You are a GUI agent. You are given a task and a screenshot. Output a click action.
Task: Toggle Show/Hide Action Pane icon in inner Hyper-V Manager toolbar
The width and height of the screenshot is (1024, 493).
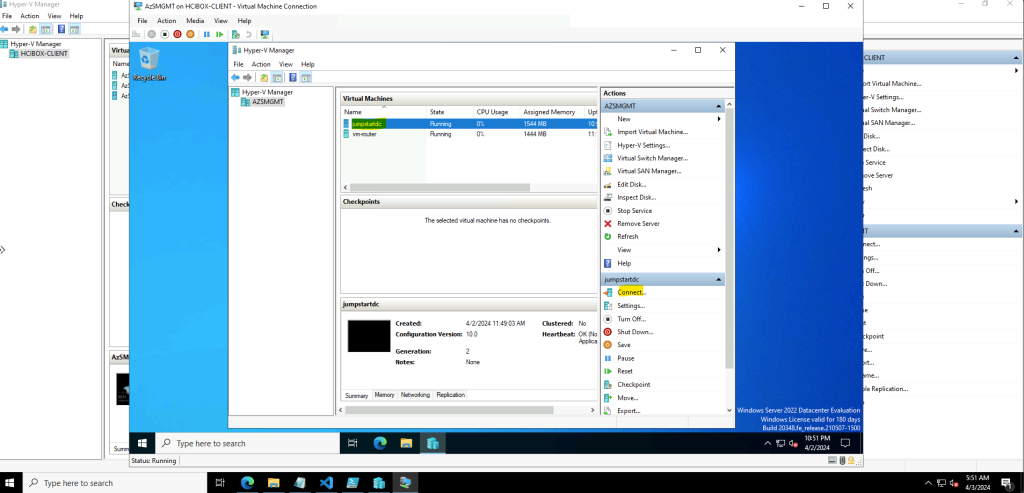click(x=306, y=78)
